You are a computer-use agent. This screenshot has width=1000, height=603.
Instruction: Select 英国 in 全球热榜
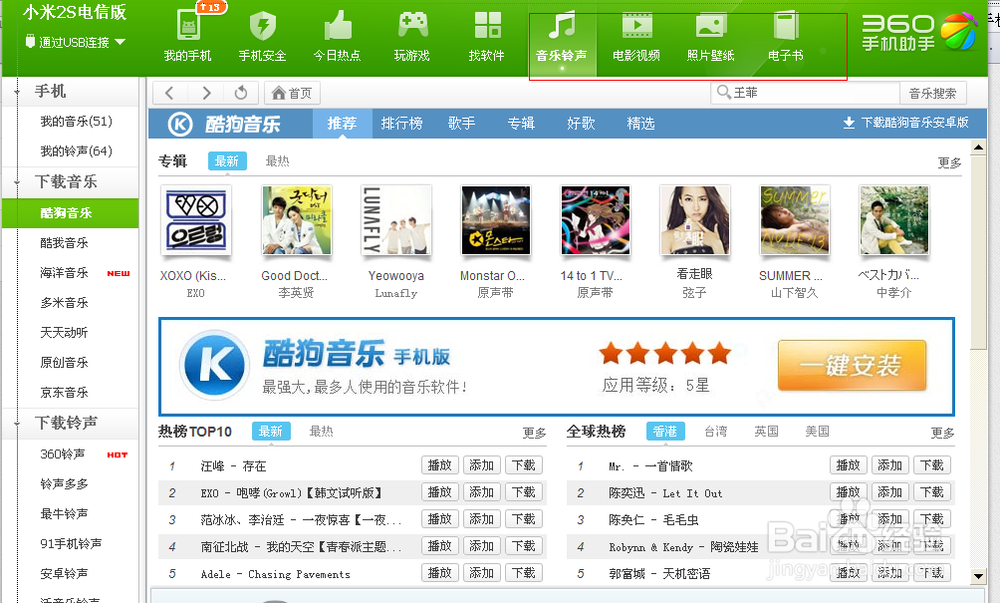click(x=767, y=432)
